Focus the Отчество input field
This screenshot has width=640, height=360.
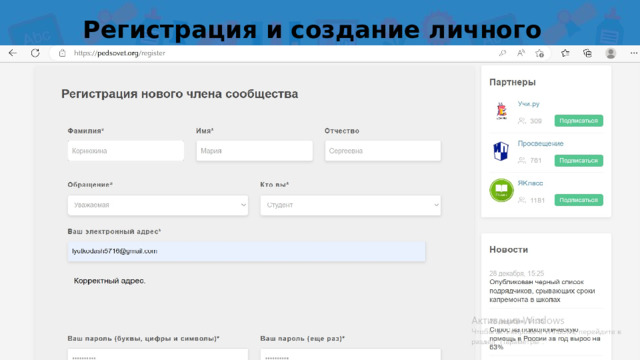[383, 151]
